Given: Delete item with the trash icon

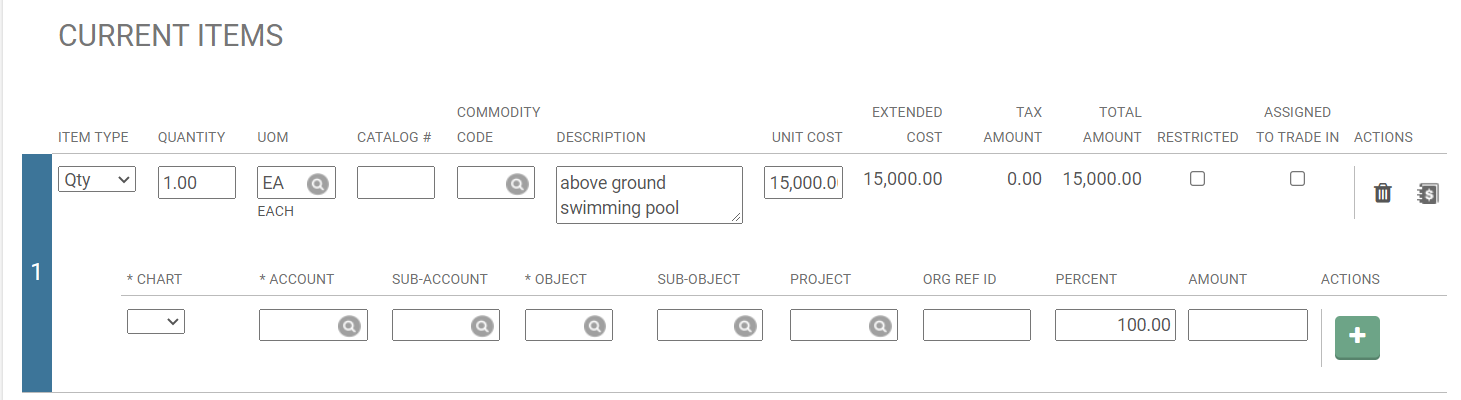Looking at the screenshot, I should pos(1382,193).
